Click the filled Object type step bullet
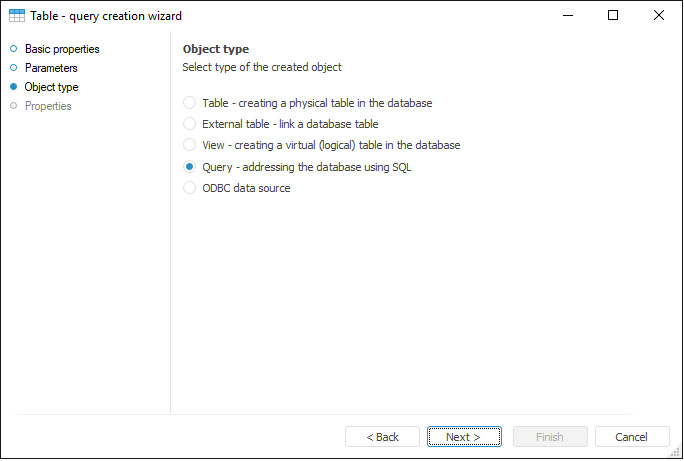The image size is (684, 461). (x=14, y=87)
